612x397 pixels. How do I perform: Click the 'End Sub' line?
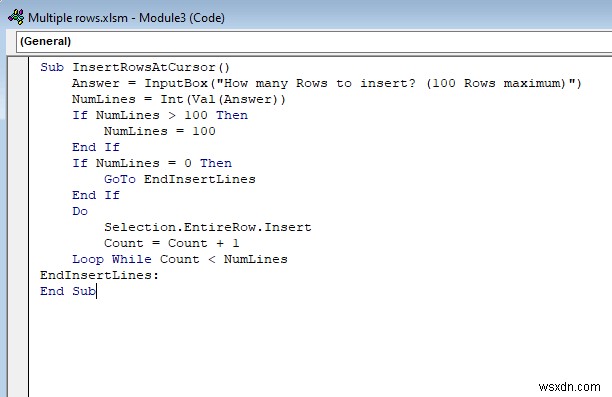pyautogui.click(x=68, y=291)
